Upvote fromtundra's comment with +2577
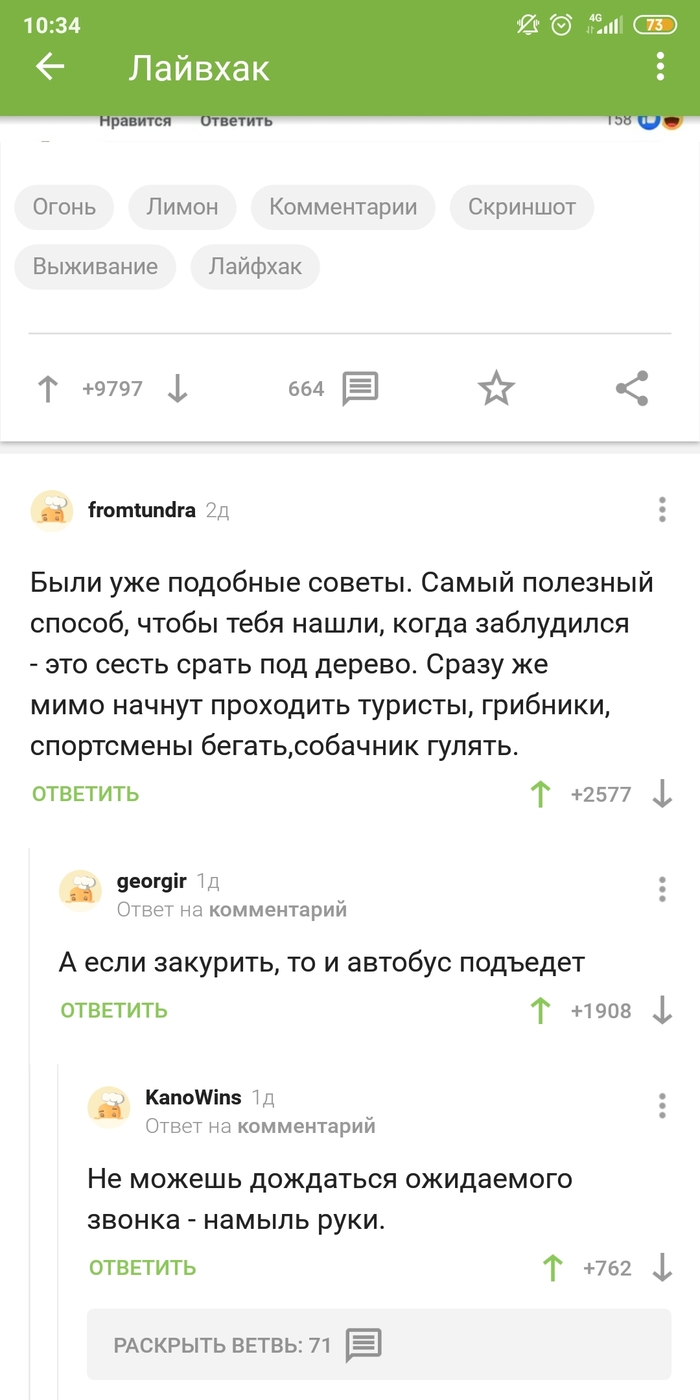This screenshot has width=700, height=1400. [x=540, y=793]
